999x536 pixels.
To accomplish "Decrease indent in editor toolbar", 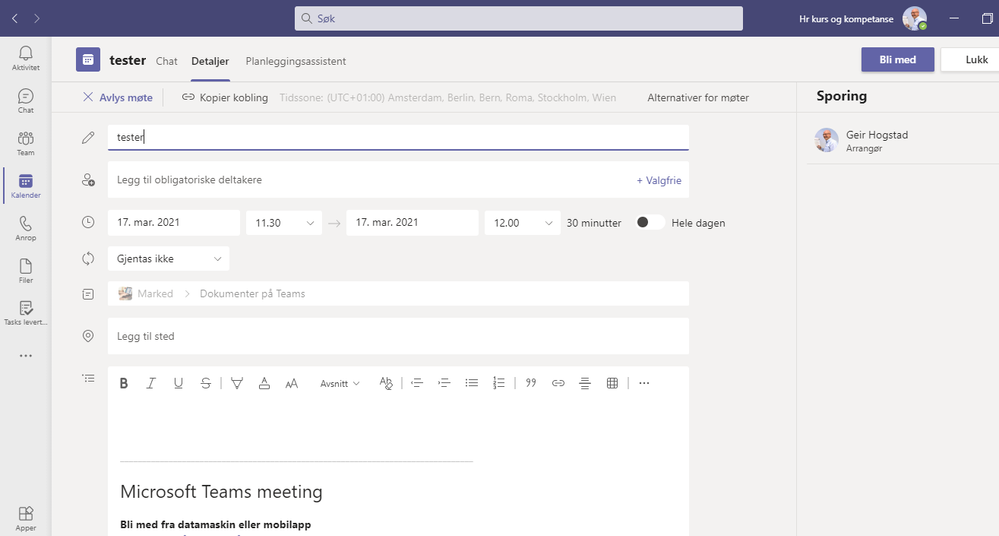I will coord(417,383).
